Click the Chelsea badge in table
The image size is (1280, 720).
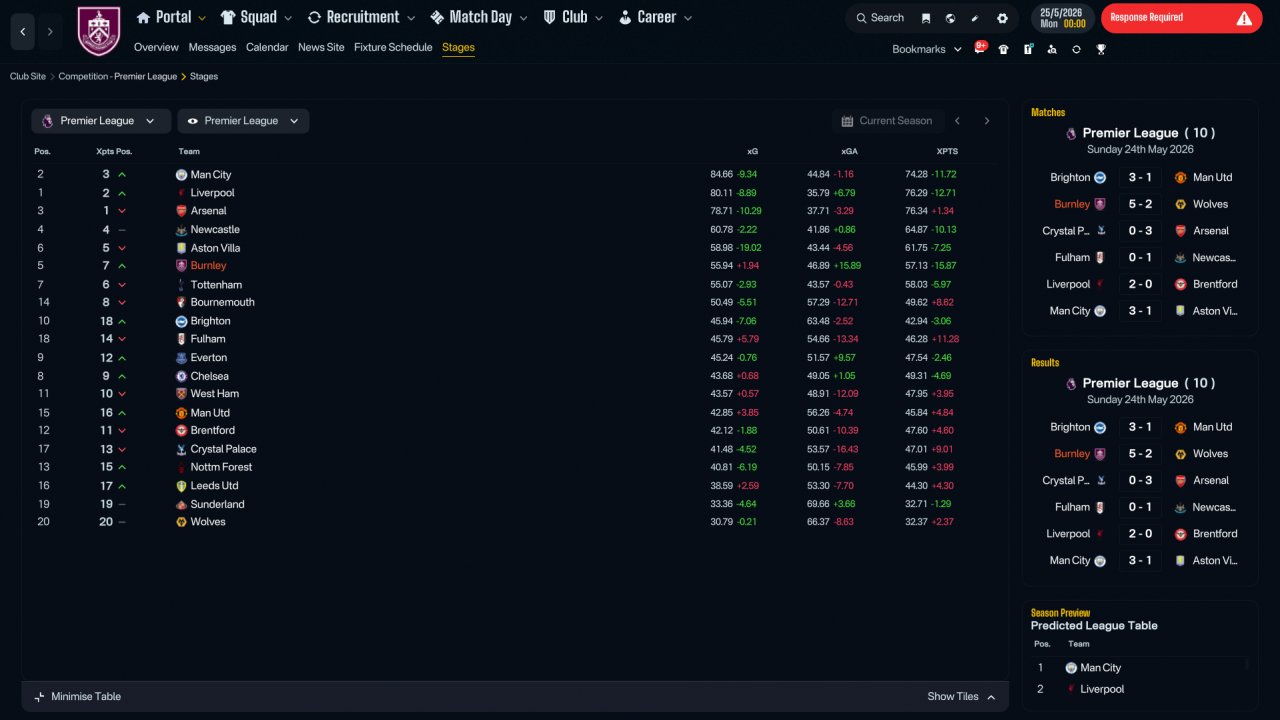click(181, 376)
